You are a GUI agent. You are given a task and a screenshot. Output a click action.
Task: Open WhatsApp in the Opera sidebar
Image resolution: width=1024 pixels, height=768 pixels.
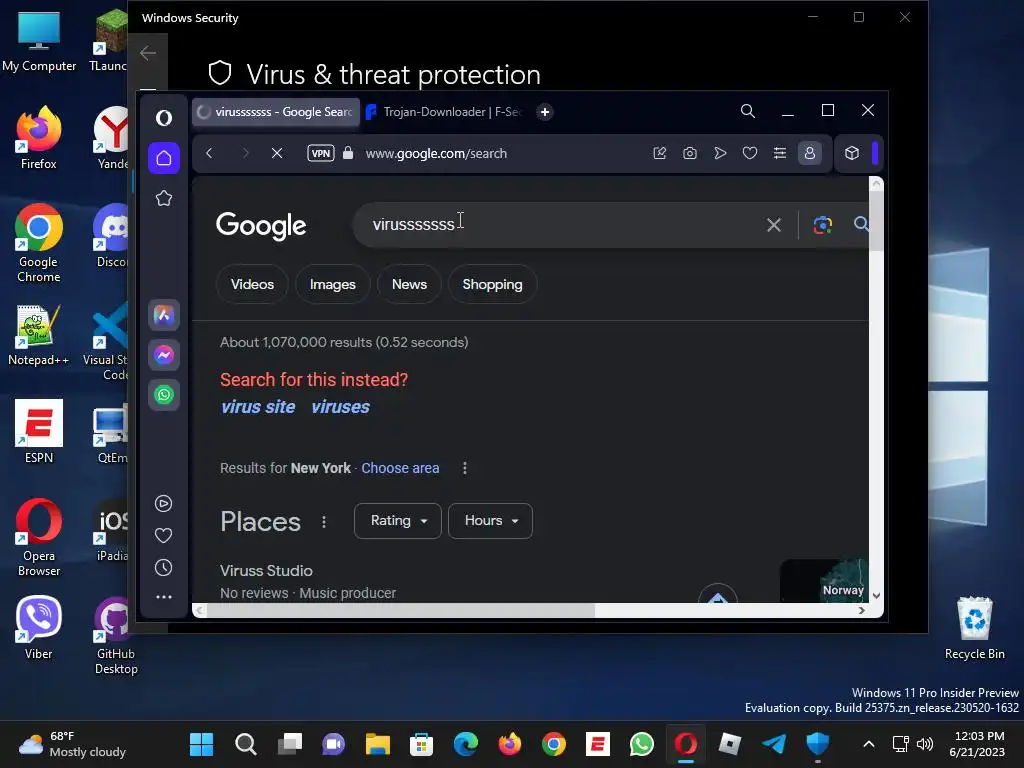tap(164, 394)
